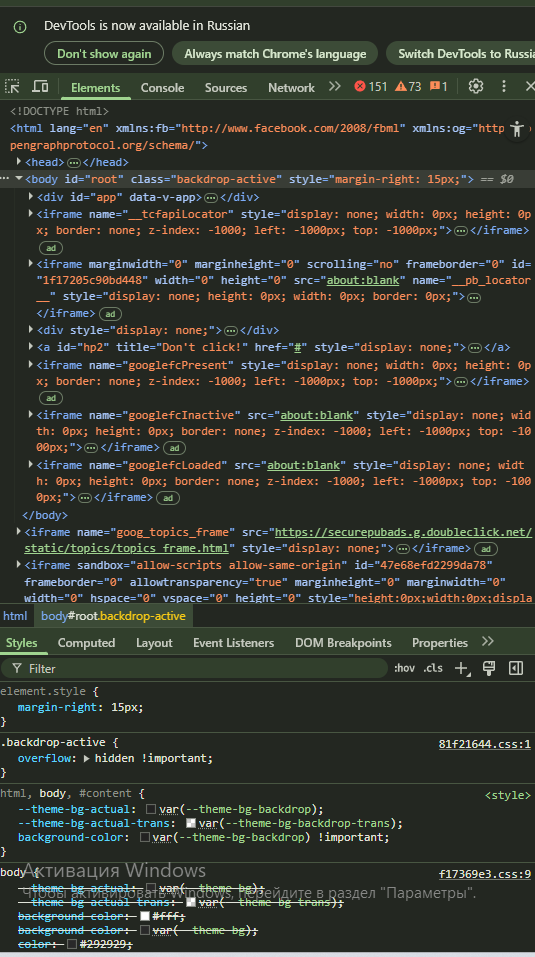
Task: Expand the iframe sandbox allow-scripts node
Action: (x=19, y=565)
